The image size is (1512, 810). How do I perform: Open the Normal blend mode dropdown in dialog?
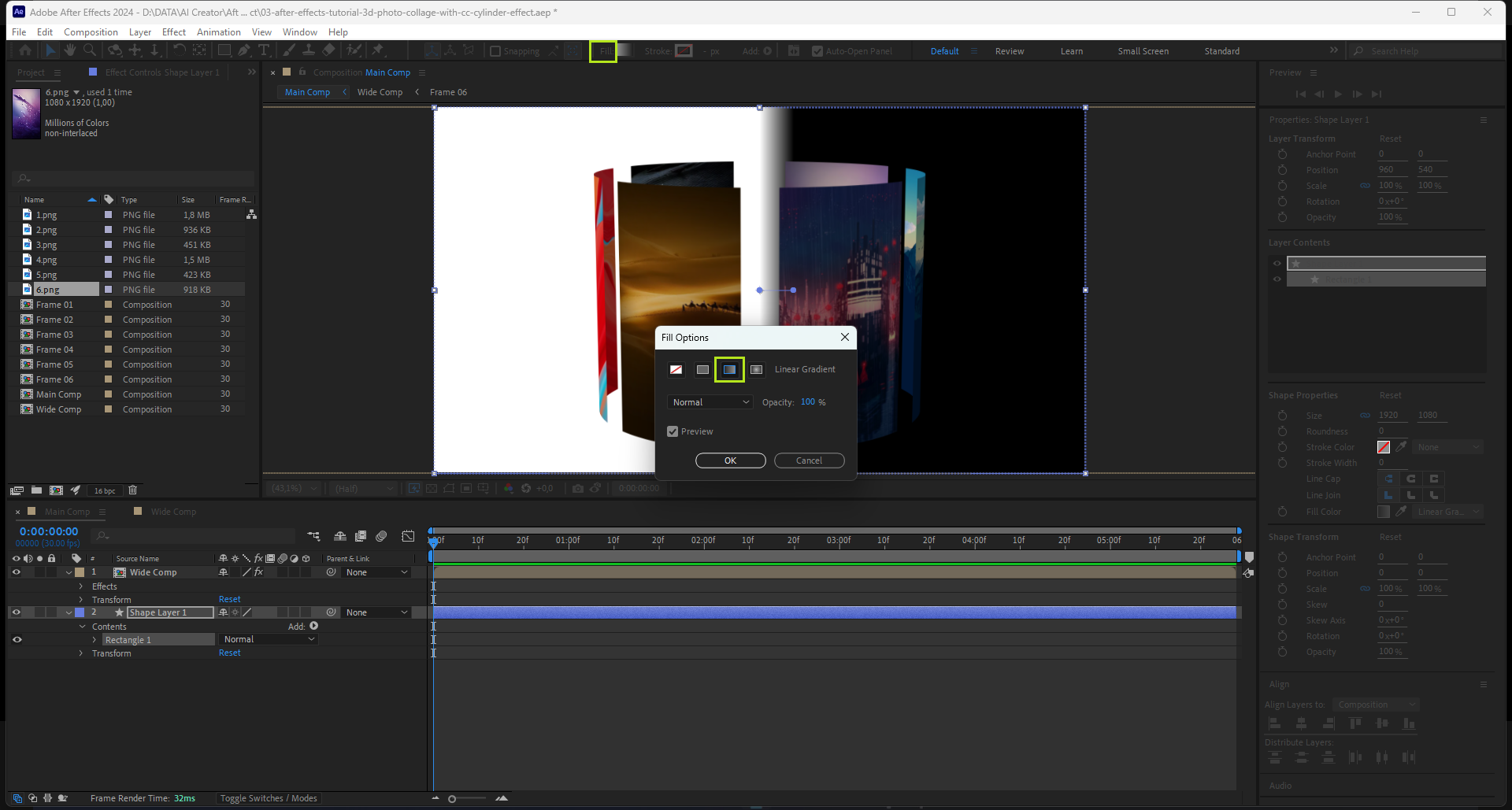click(x=710, y=402)
